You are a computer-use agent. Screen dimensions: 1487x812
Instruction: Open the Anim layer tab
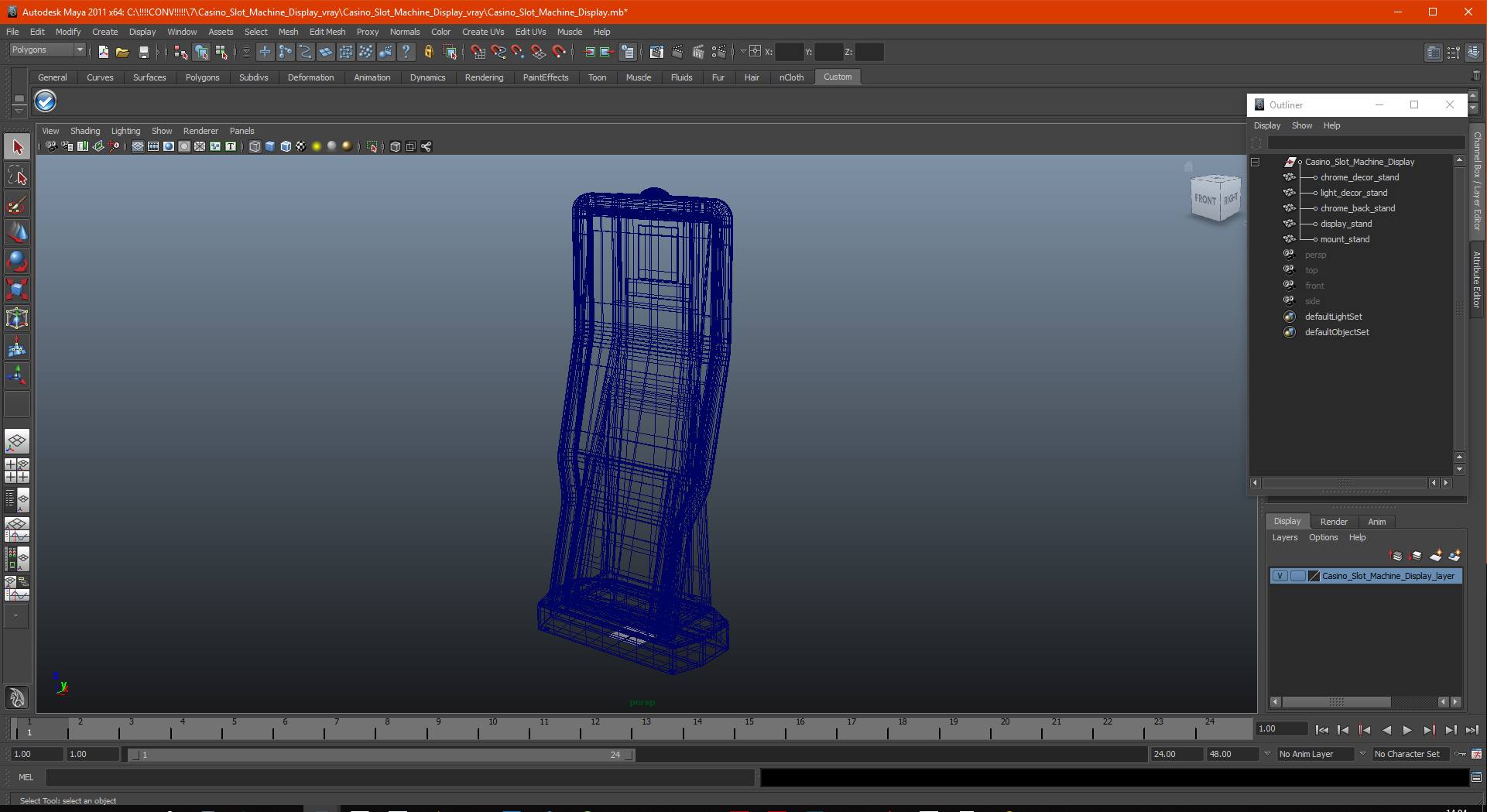(x=1376, y=522)
